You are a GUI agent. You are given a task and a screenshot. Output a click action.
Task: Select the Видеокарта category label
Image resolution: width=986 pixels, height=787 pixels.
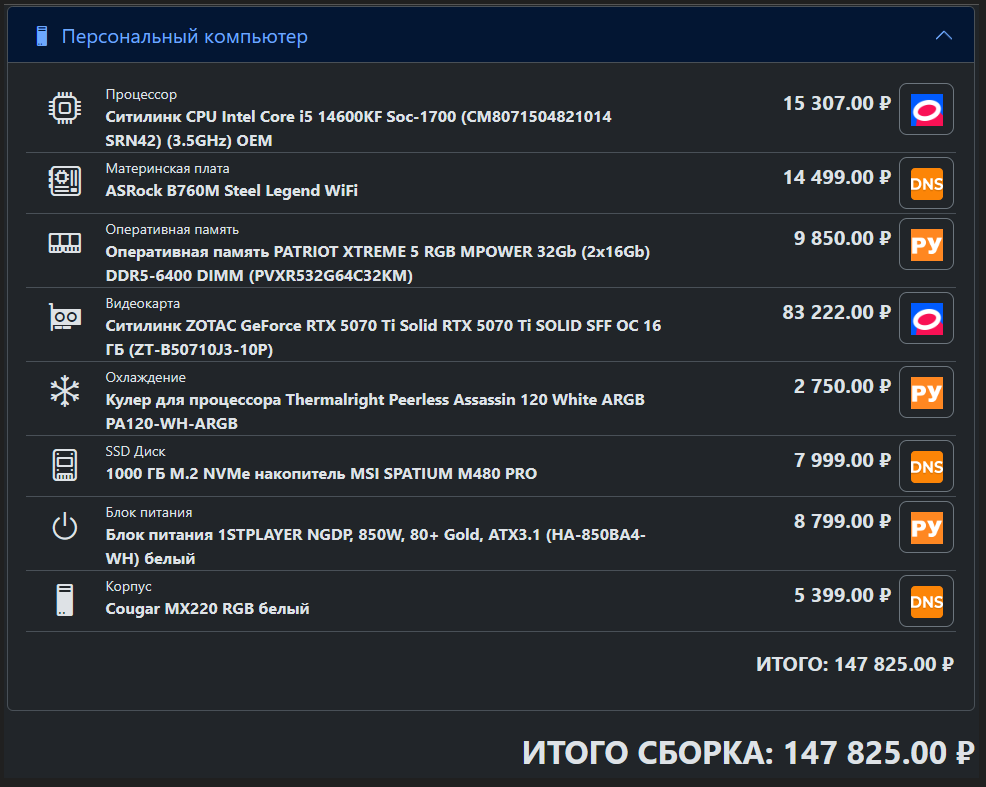click(143, 303)
